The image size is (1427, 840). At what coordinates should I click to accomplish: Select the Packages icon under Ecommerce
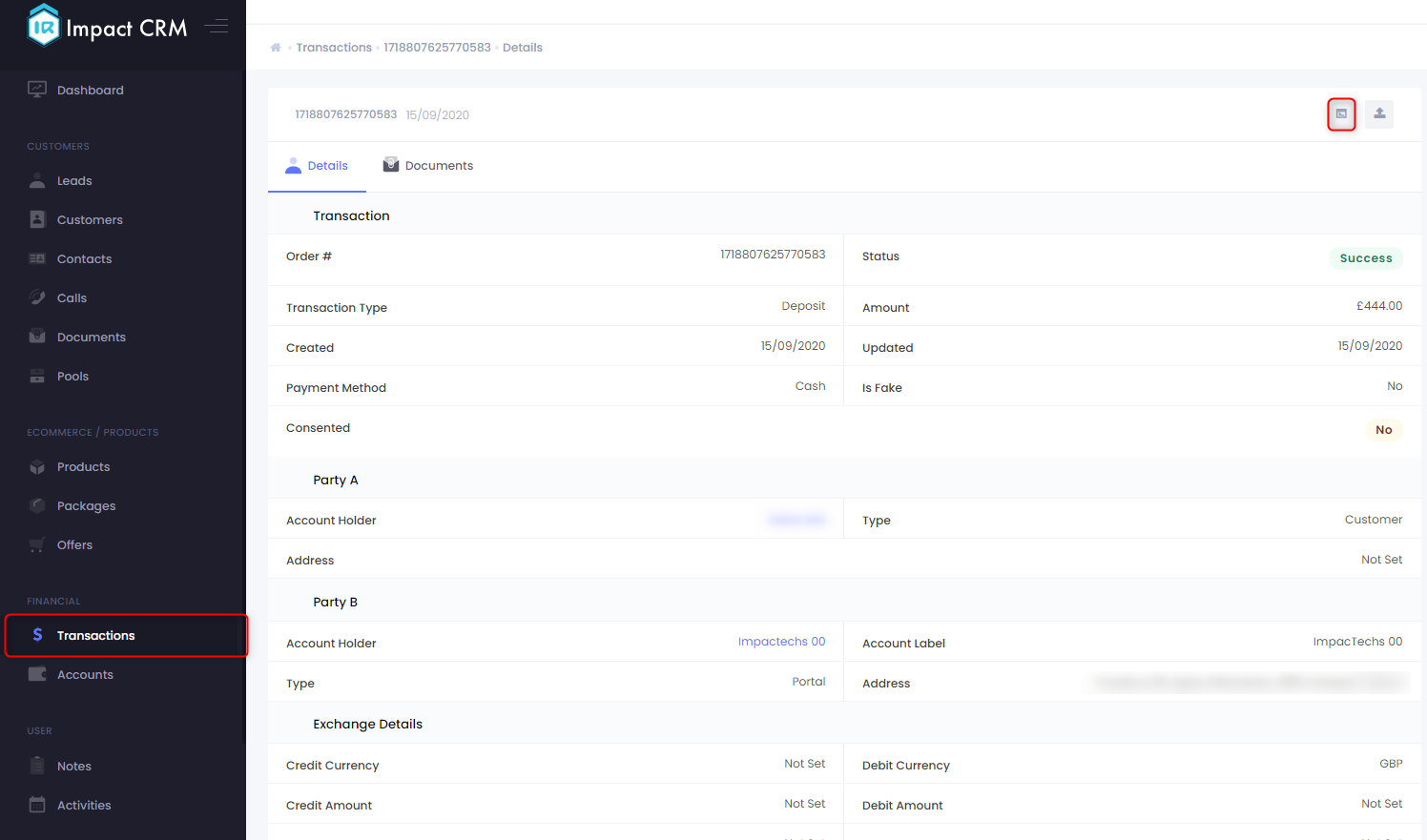coord(36,505)
